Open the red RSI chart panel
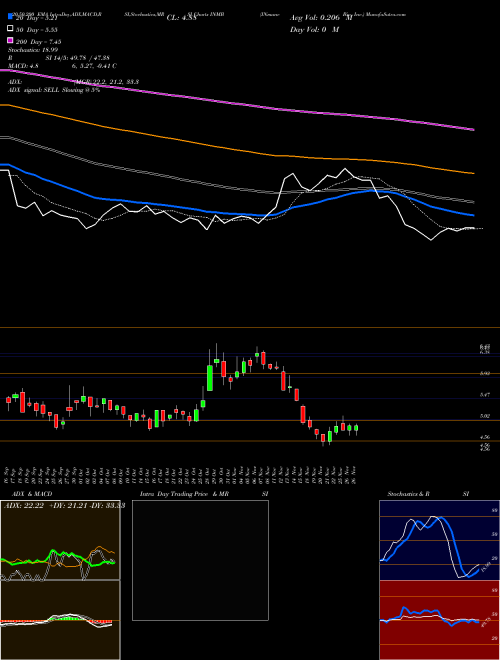The image size is (500, 660). coord(439,620)
